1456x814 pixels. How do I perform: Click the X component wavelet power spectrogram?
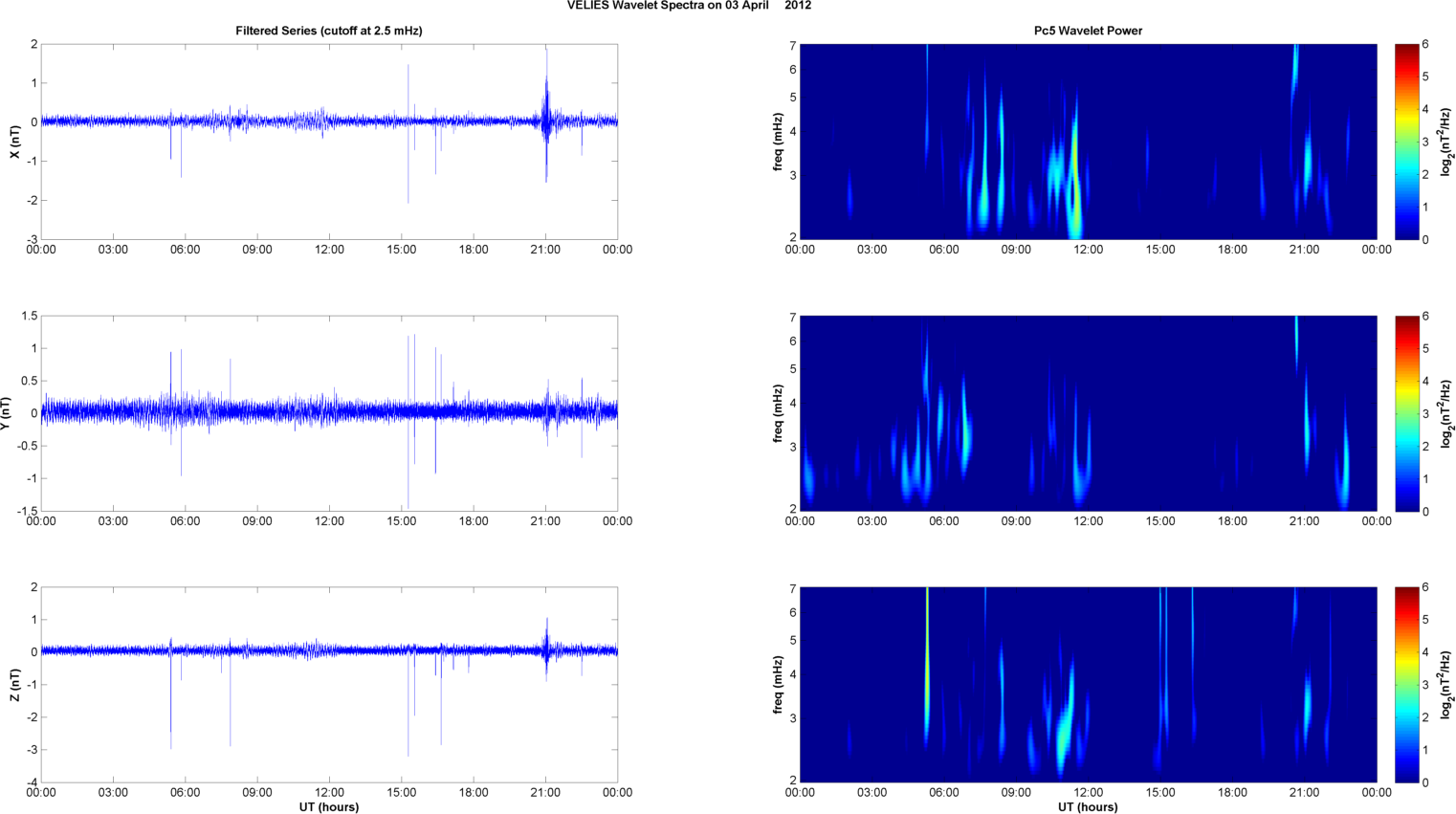pyautogui.click(x=1088, y=142)
